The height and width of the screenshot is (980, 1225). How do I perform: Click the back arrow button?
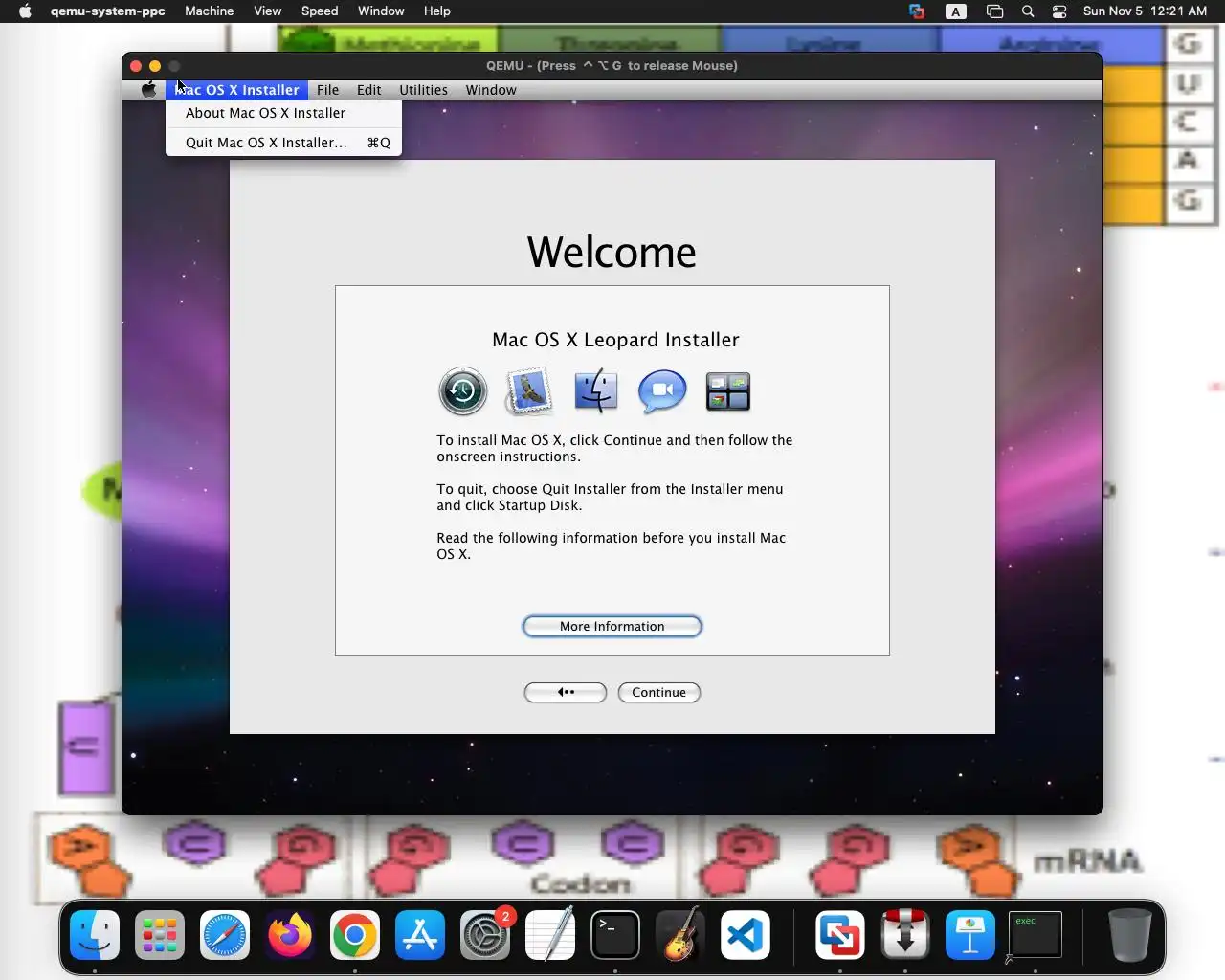pyautogui.click(x=566, y=693)
